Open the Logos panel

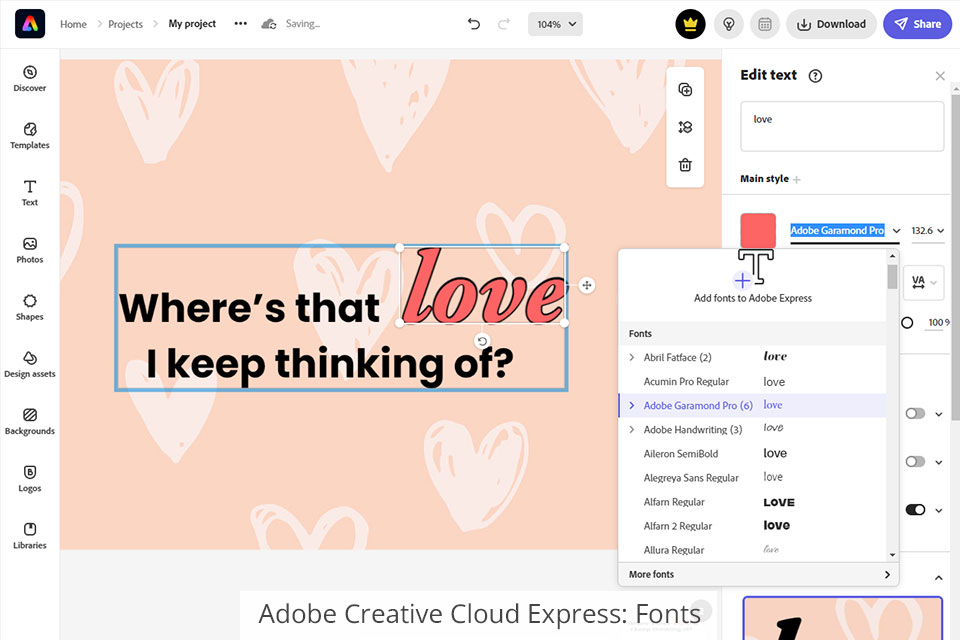[x=29, y=478]
